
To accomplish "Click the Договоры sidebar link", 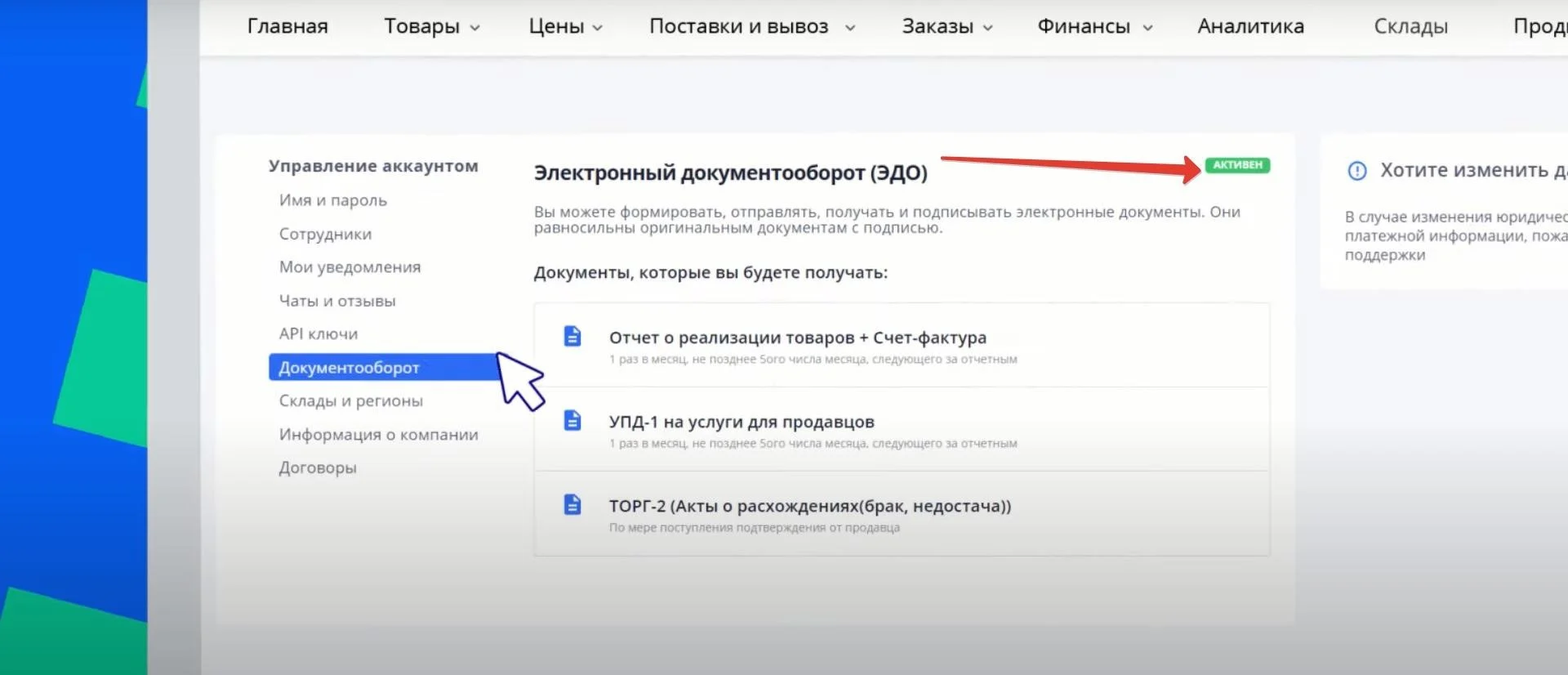I will pos(318,467).
